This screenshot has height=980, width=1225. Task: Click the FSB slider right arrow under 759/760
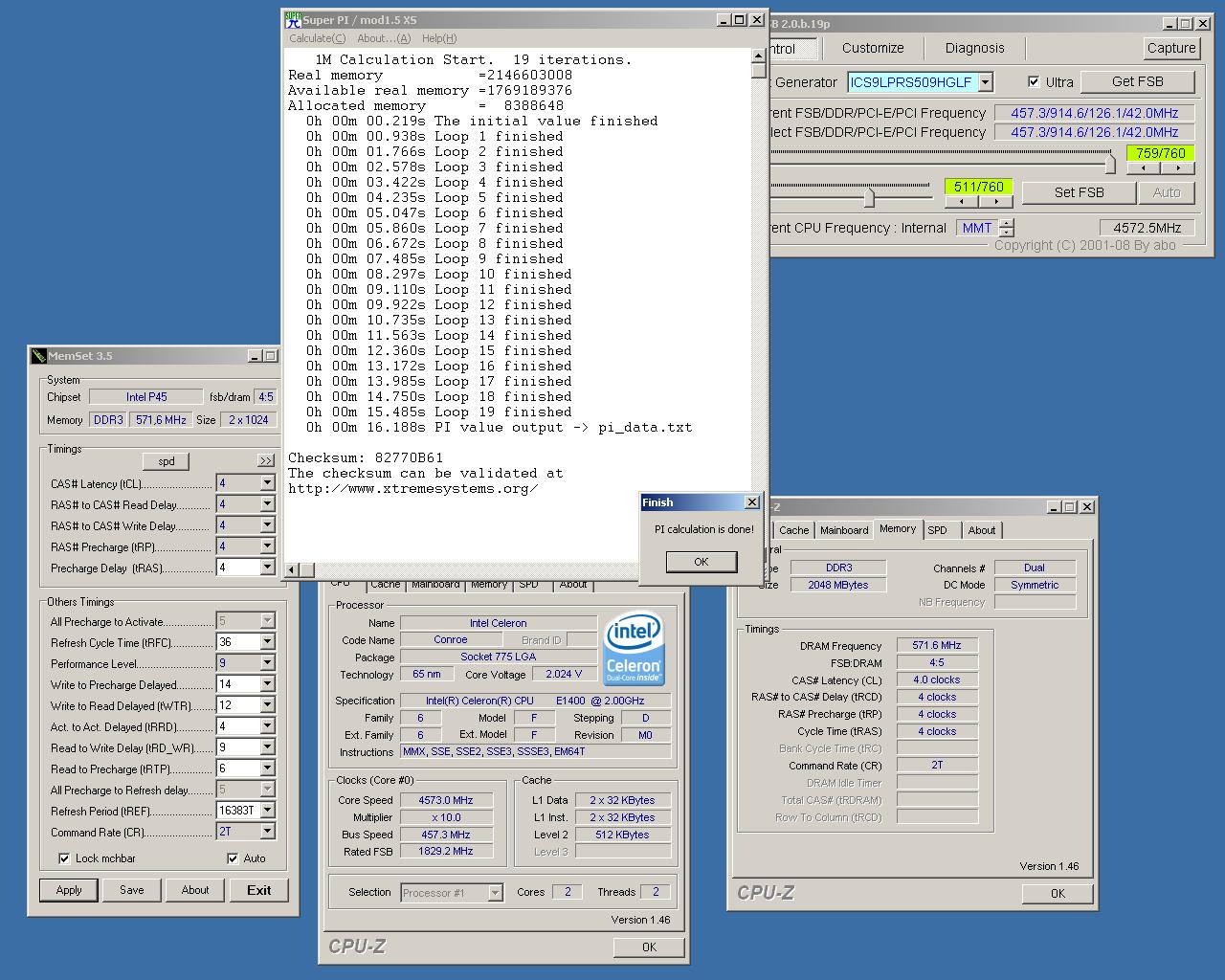1177,168
